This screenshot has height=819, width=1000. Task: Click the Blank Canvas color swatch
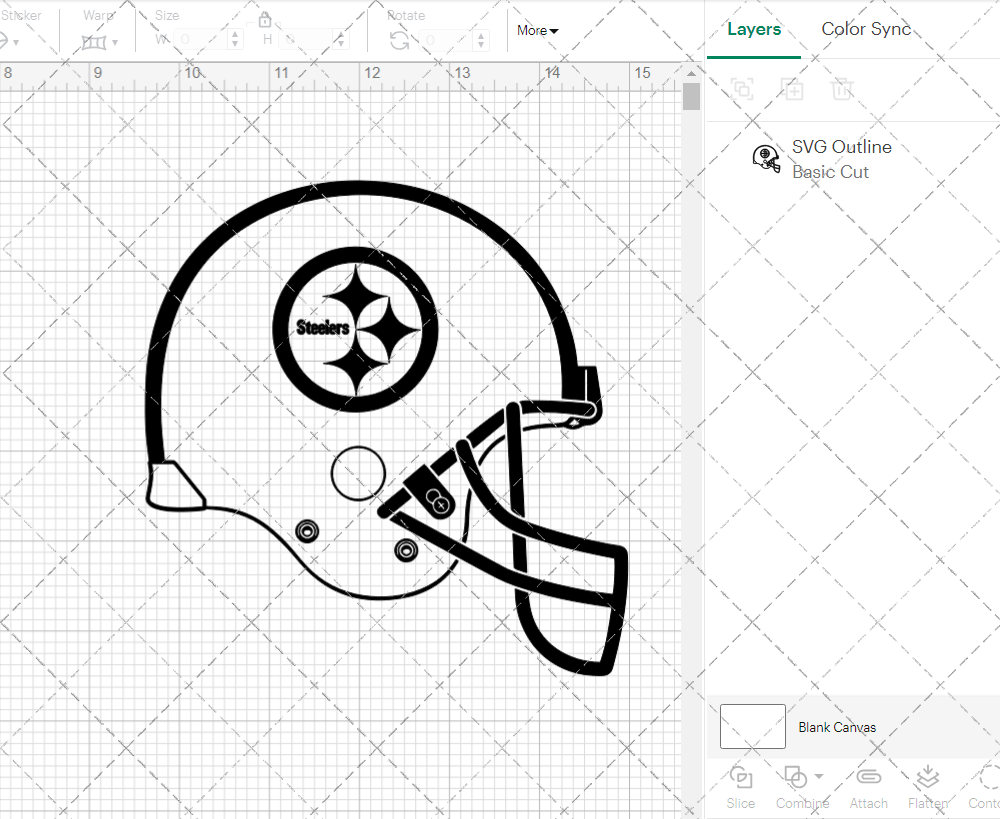pos(752,727)
